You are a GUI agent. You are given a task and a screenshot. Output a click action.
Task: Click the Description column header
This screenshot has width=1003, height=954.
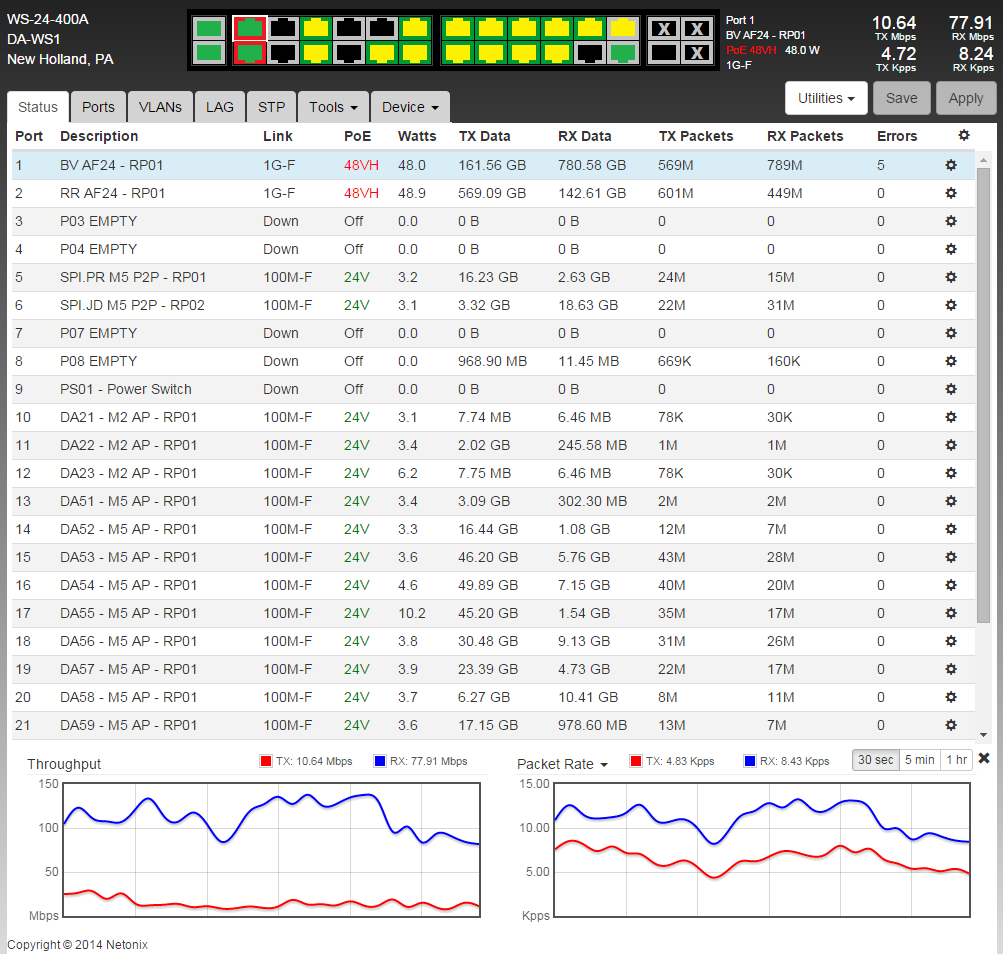pos(99,136)
